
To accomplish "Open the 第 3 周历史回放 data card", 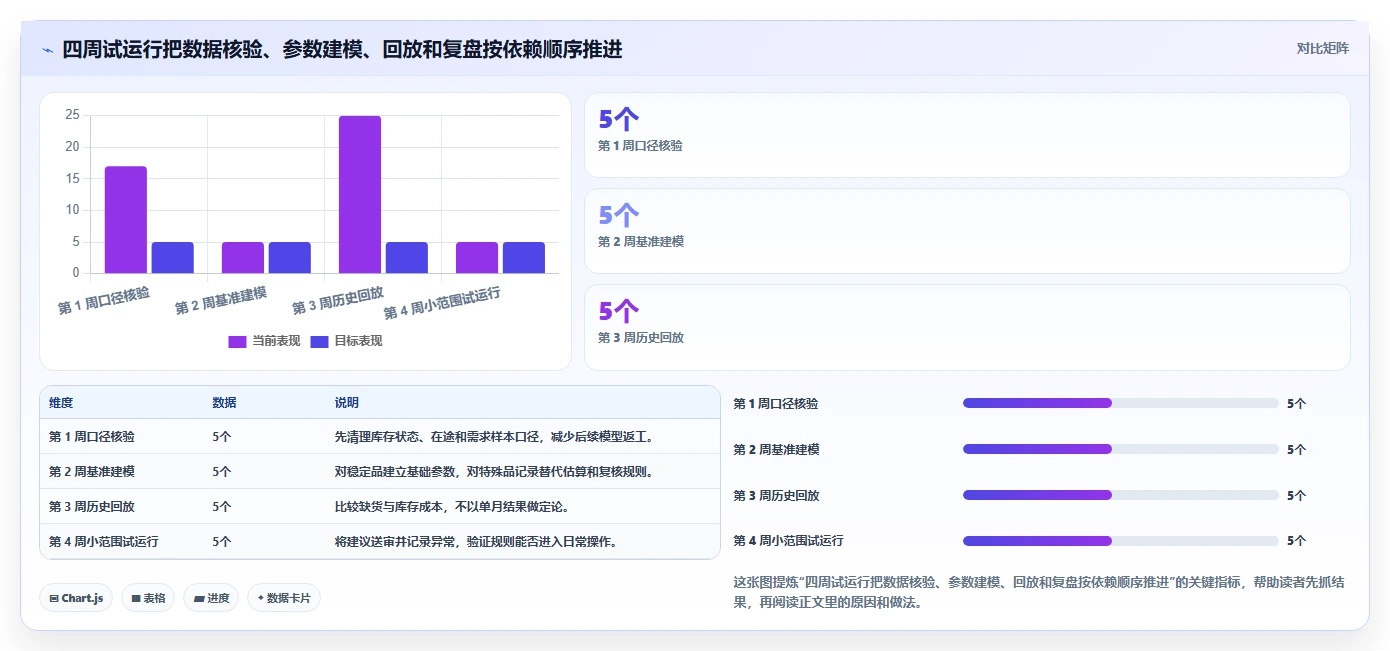I will click(967, 327).
